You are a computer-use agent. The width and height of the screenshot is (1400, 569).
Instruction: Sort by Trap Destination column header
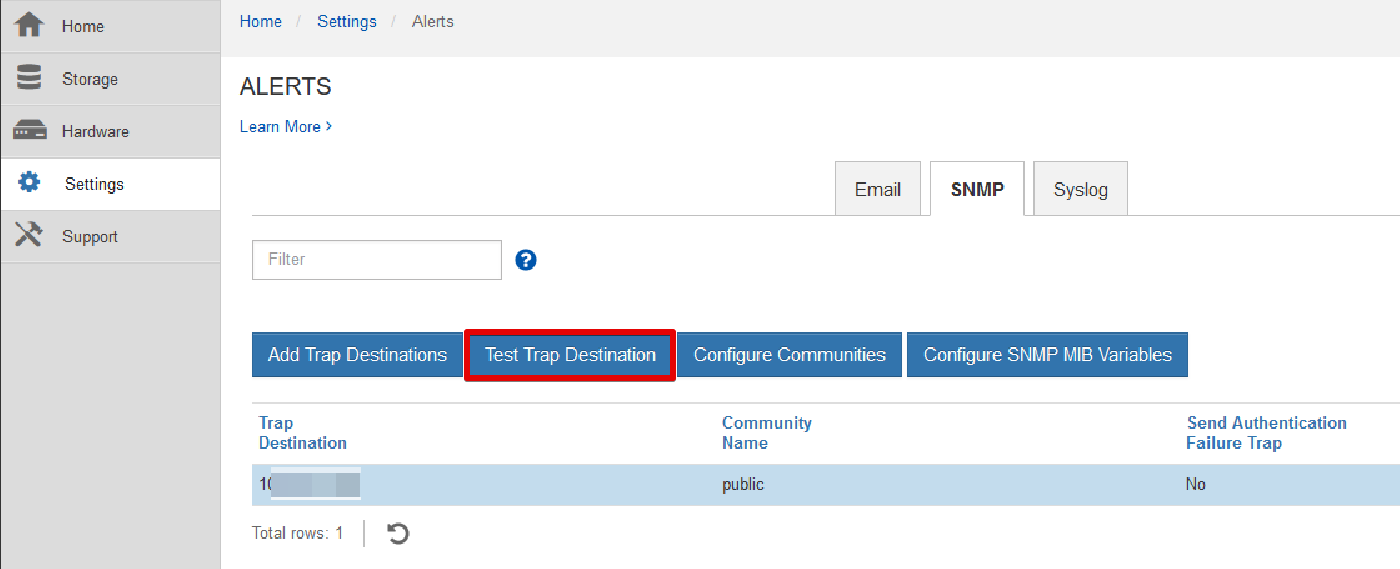(x=303, y=433)
